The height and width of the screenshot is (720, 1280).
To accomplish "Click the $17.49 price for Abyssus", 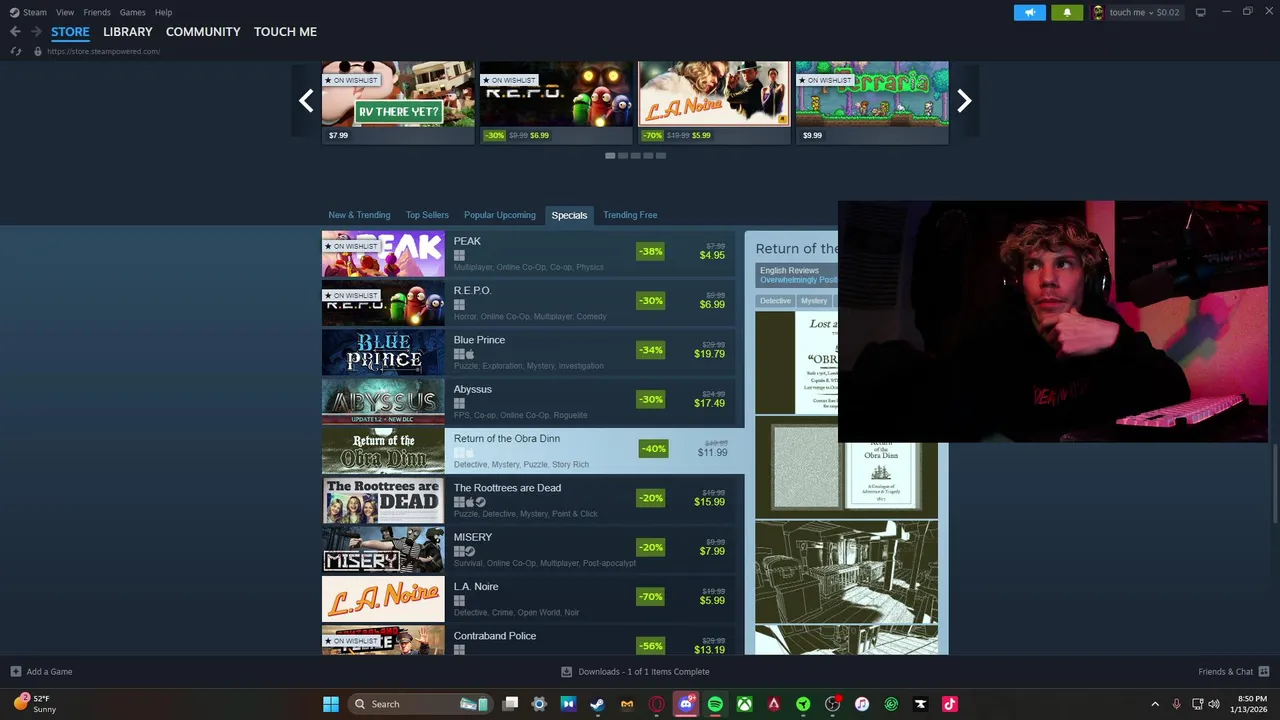I will coord(709,403).
